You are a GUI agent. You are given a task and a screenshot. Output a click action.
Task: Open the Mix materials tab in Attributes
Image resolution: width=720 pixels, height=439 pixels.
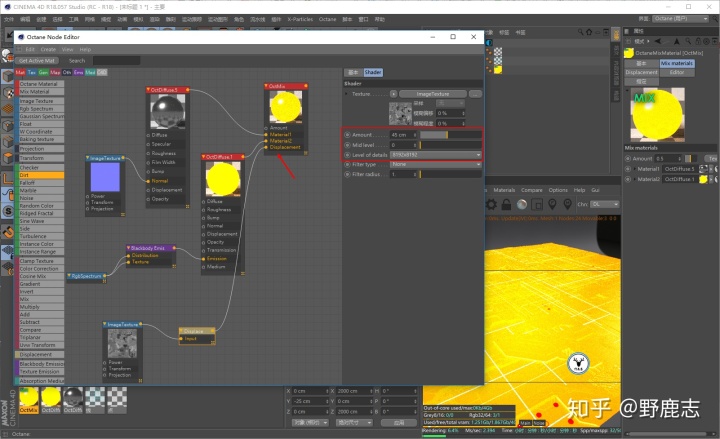pos(677,63)
